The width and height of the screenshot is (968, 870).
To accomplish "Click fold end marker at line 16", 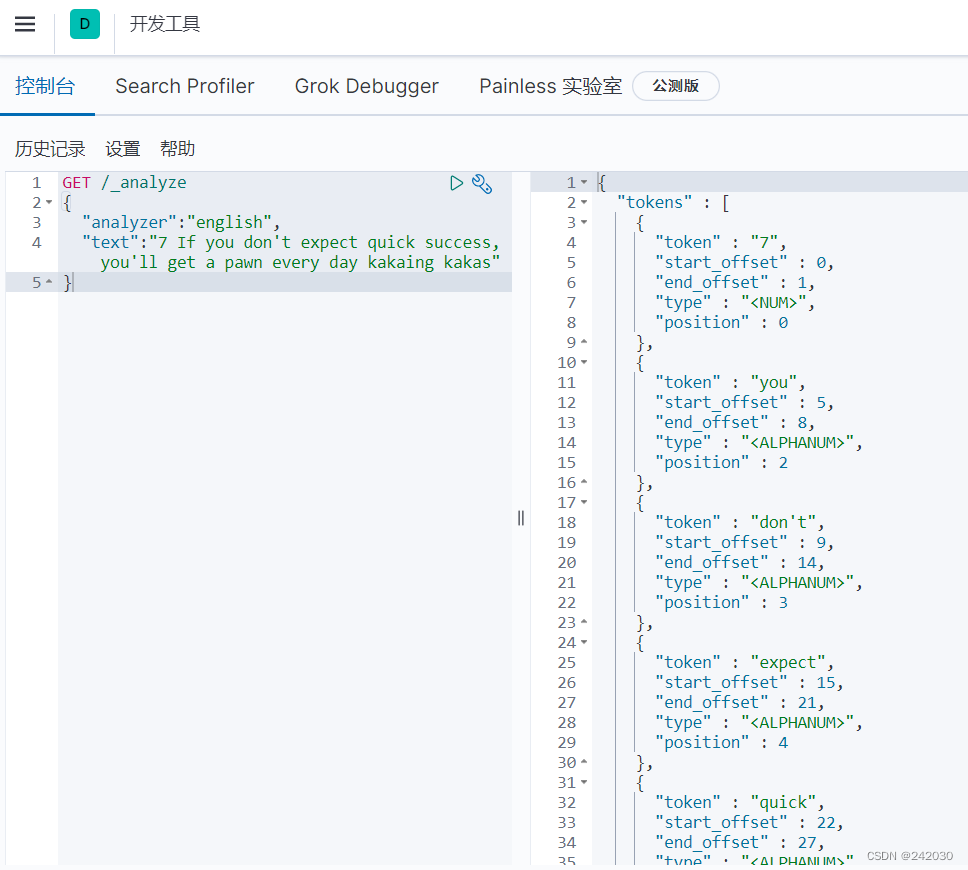I will tap(584, 482).
